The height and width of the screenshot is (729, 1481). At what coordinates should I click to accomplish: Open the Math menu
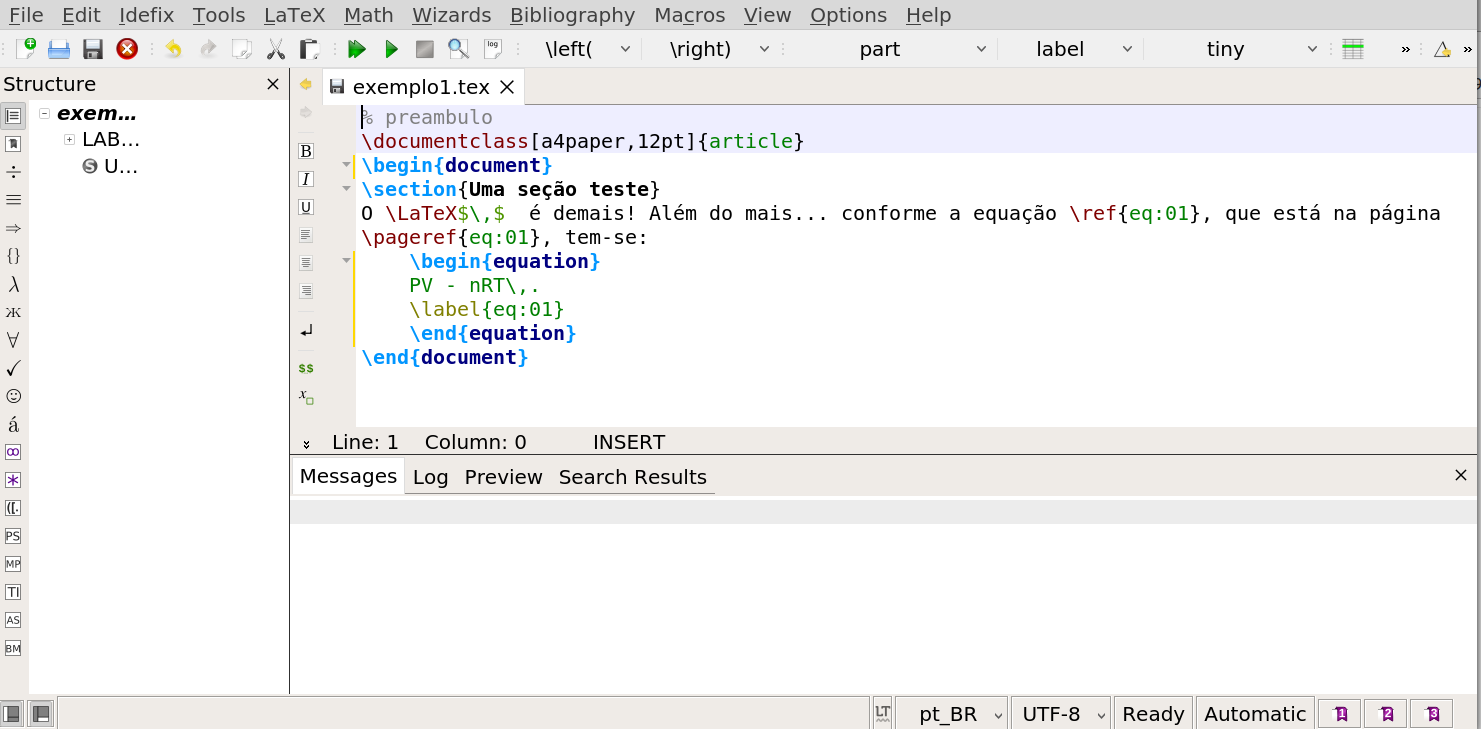[x=368, y=15]
